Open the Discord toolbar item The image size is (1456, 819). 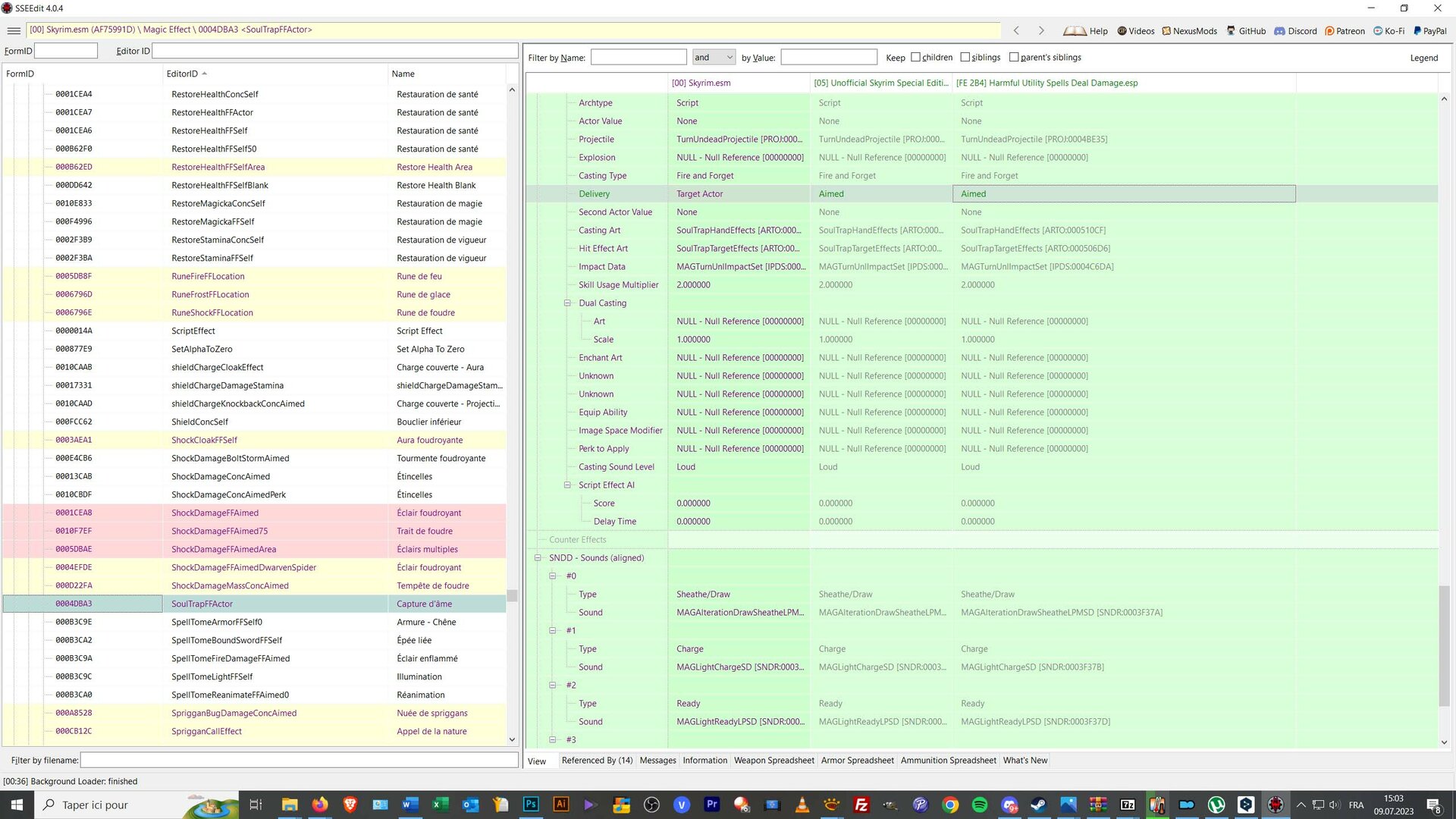(1295, 31)
